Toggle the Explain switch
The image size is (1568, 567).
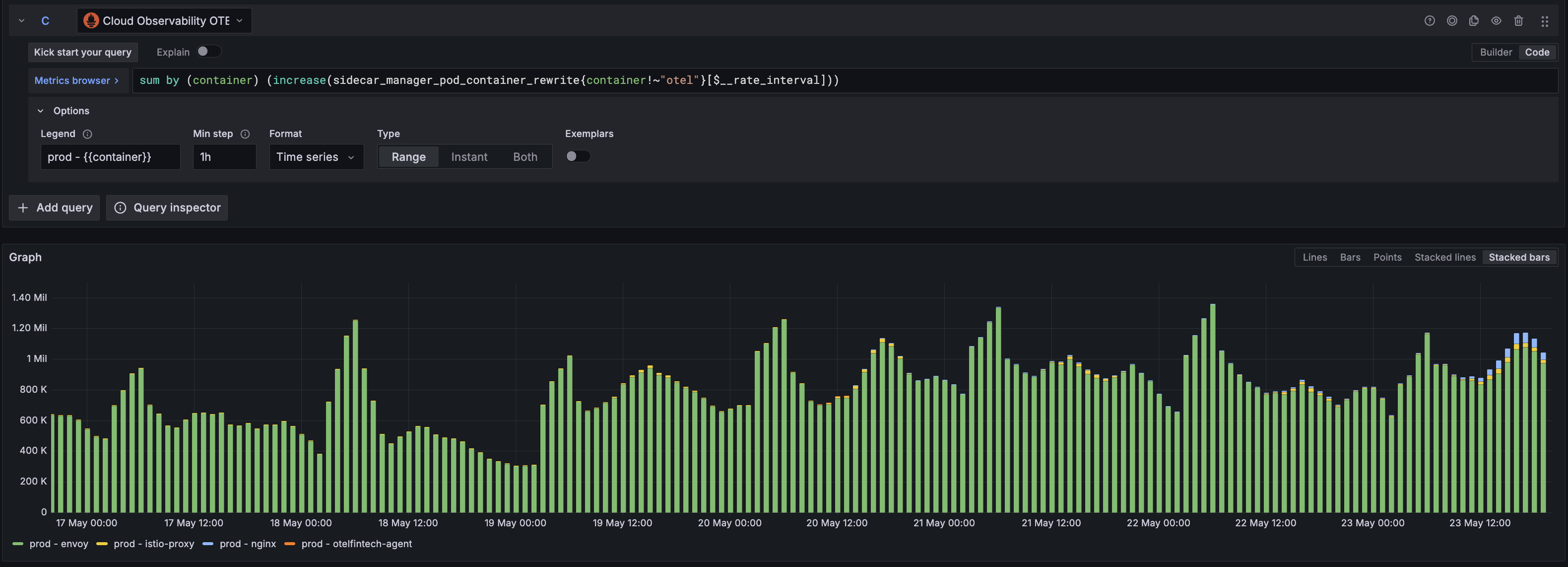(208, 52)
